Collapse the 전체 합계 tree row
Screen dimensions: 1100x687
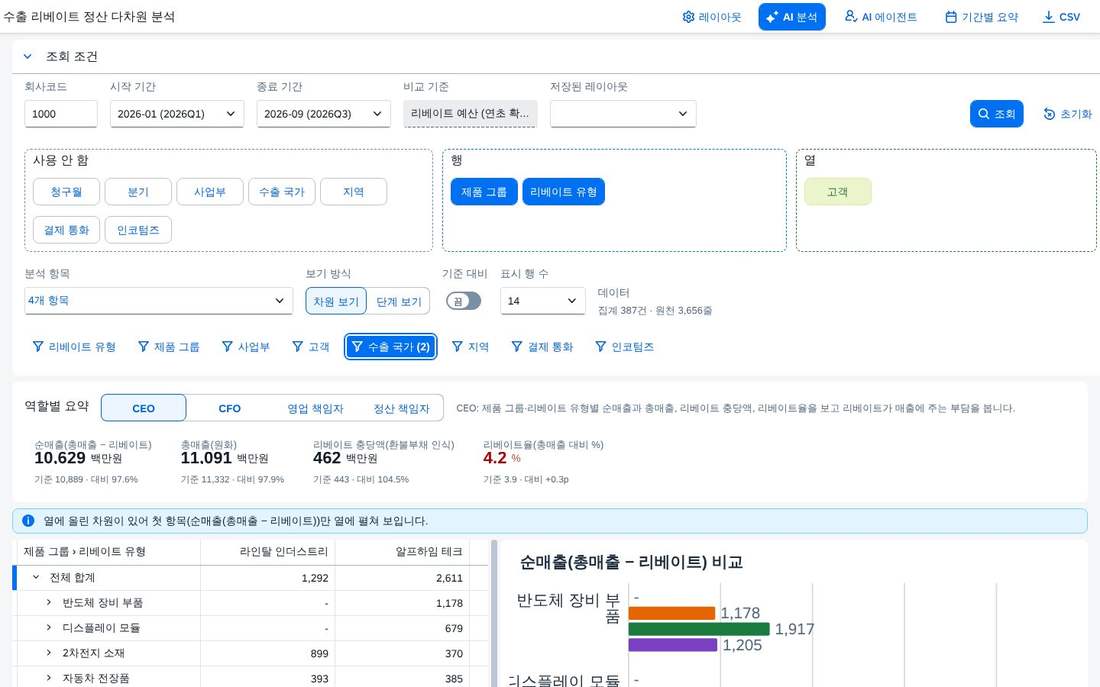coord(36,578)
